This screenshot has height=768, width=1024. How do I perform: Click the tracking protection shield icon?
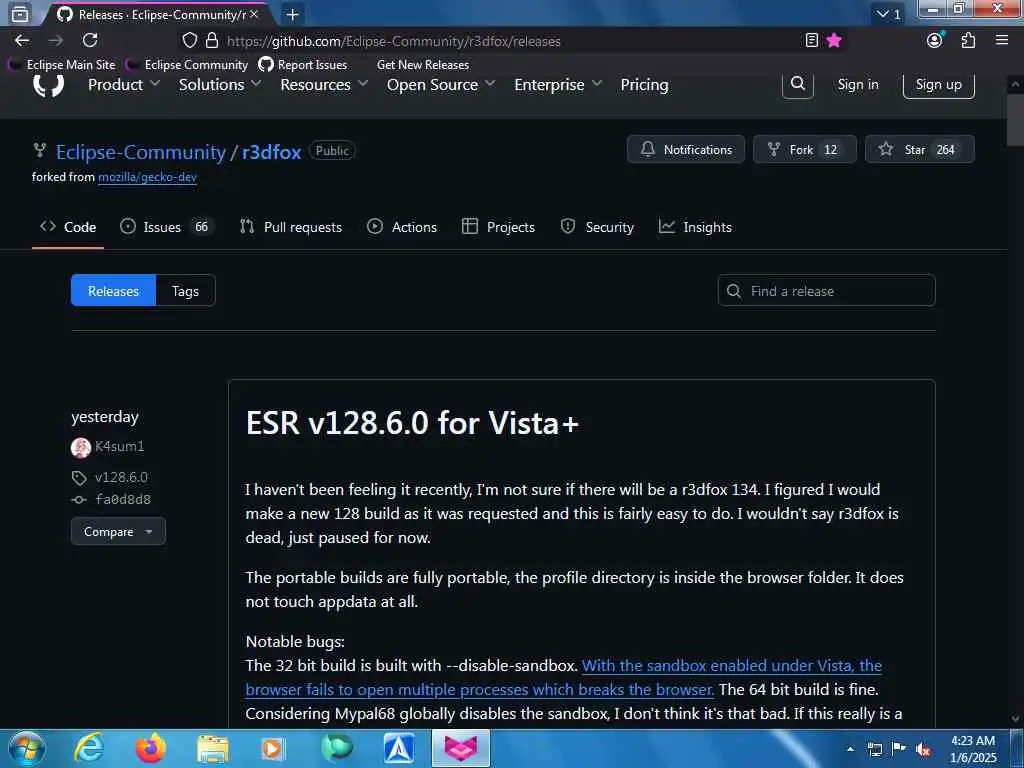click(189, 40)
